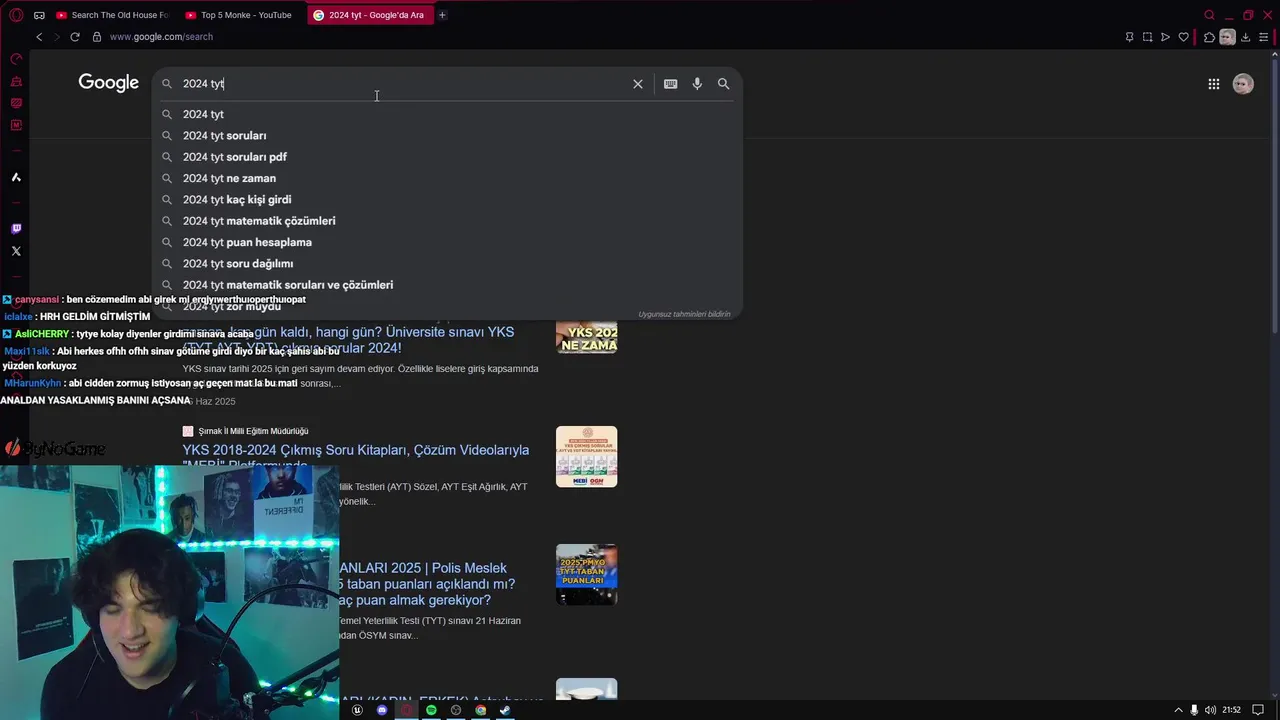The height and width of the screenshot is (720, 1280).
Task: Bookmark page with the heart icon
Action: [x=1183, y=37]
